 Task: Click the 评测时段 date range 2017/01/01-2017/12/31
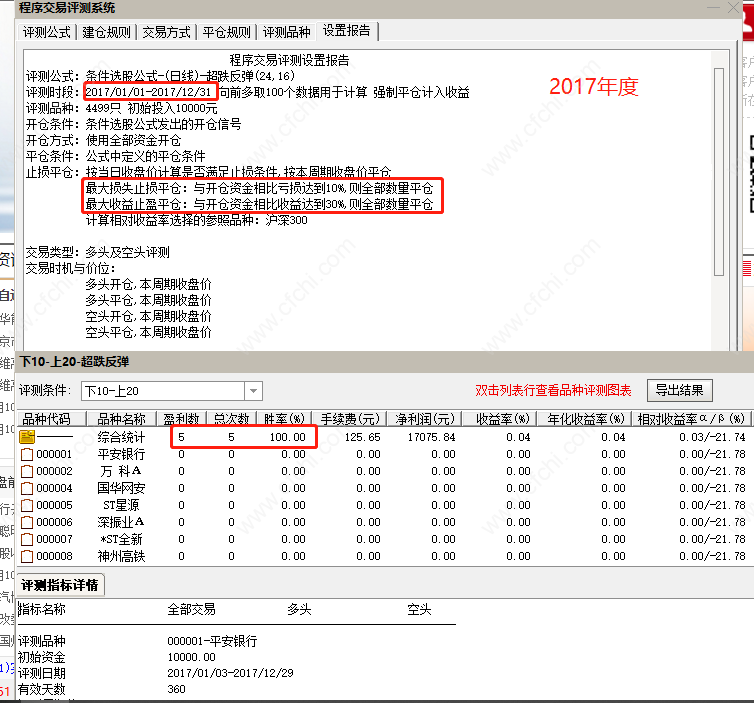pyautogui.click(x=148, y=92)
